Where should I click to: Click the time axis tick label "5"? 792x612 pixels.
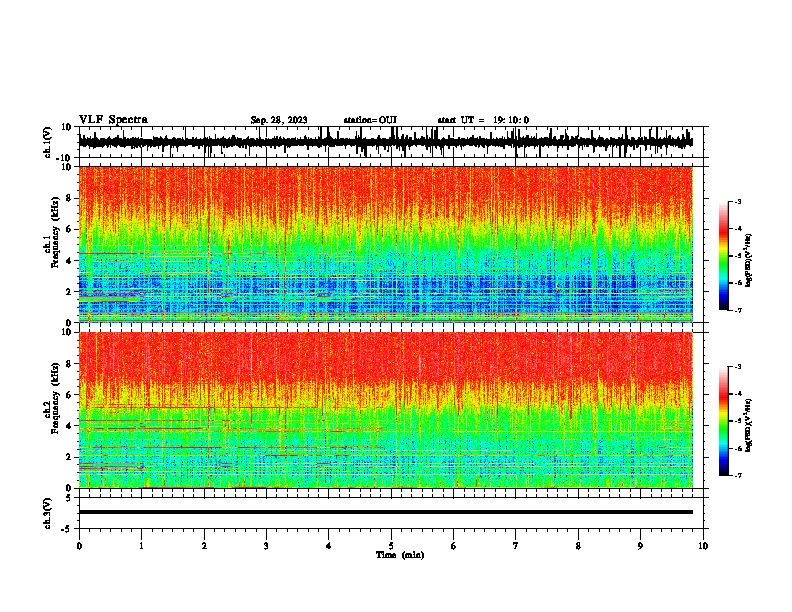pyautogui.click(x=391, y=546)
